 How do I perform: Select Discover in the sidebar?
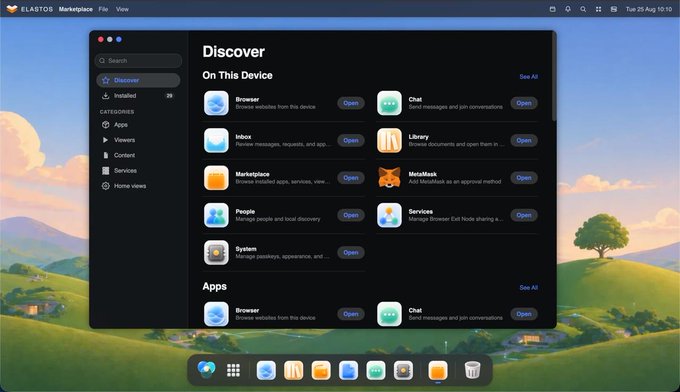138,80
